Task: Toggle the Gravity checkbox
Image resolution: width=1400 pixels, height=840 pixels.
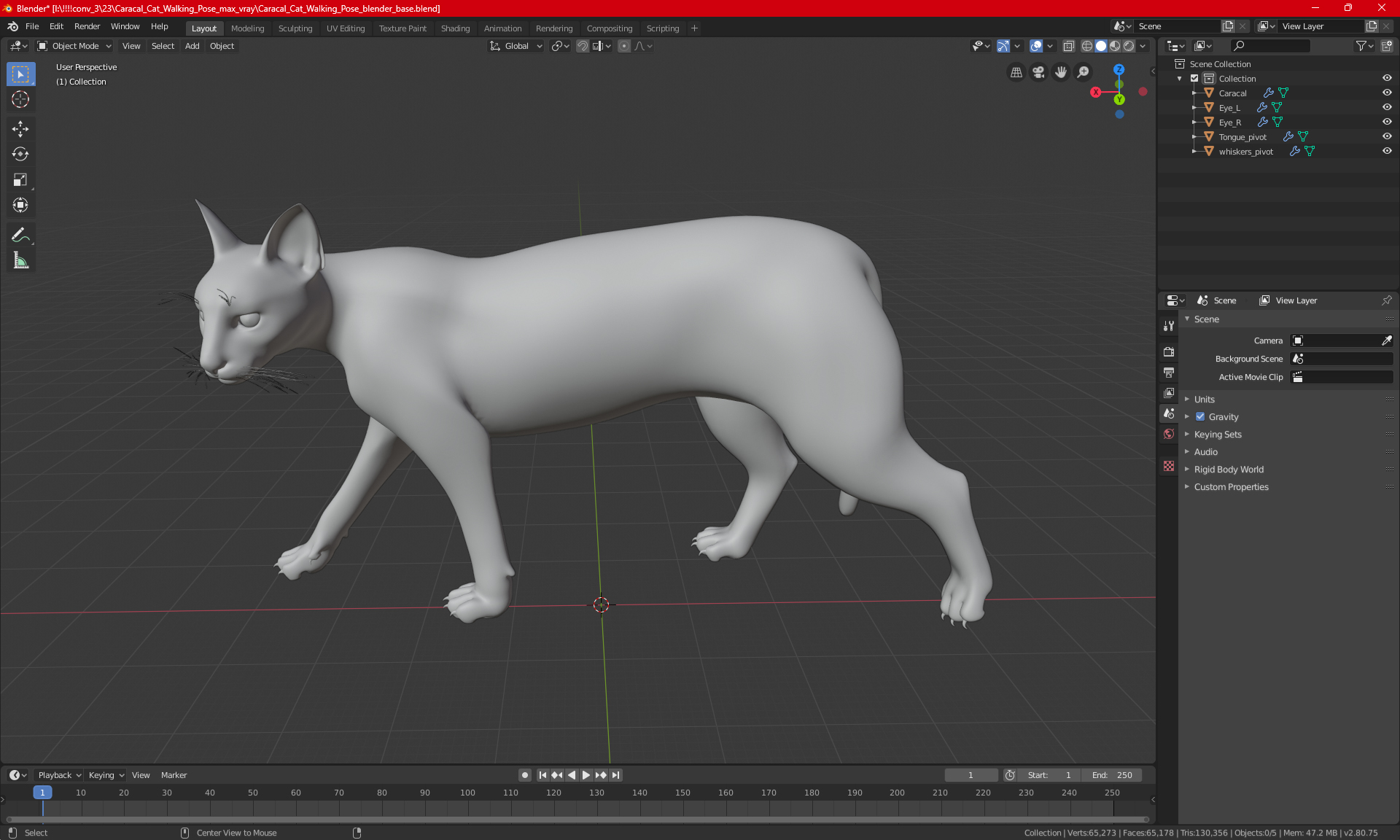Action: pyautogui.click(x=1200, y=417)
